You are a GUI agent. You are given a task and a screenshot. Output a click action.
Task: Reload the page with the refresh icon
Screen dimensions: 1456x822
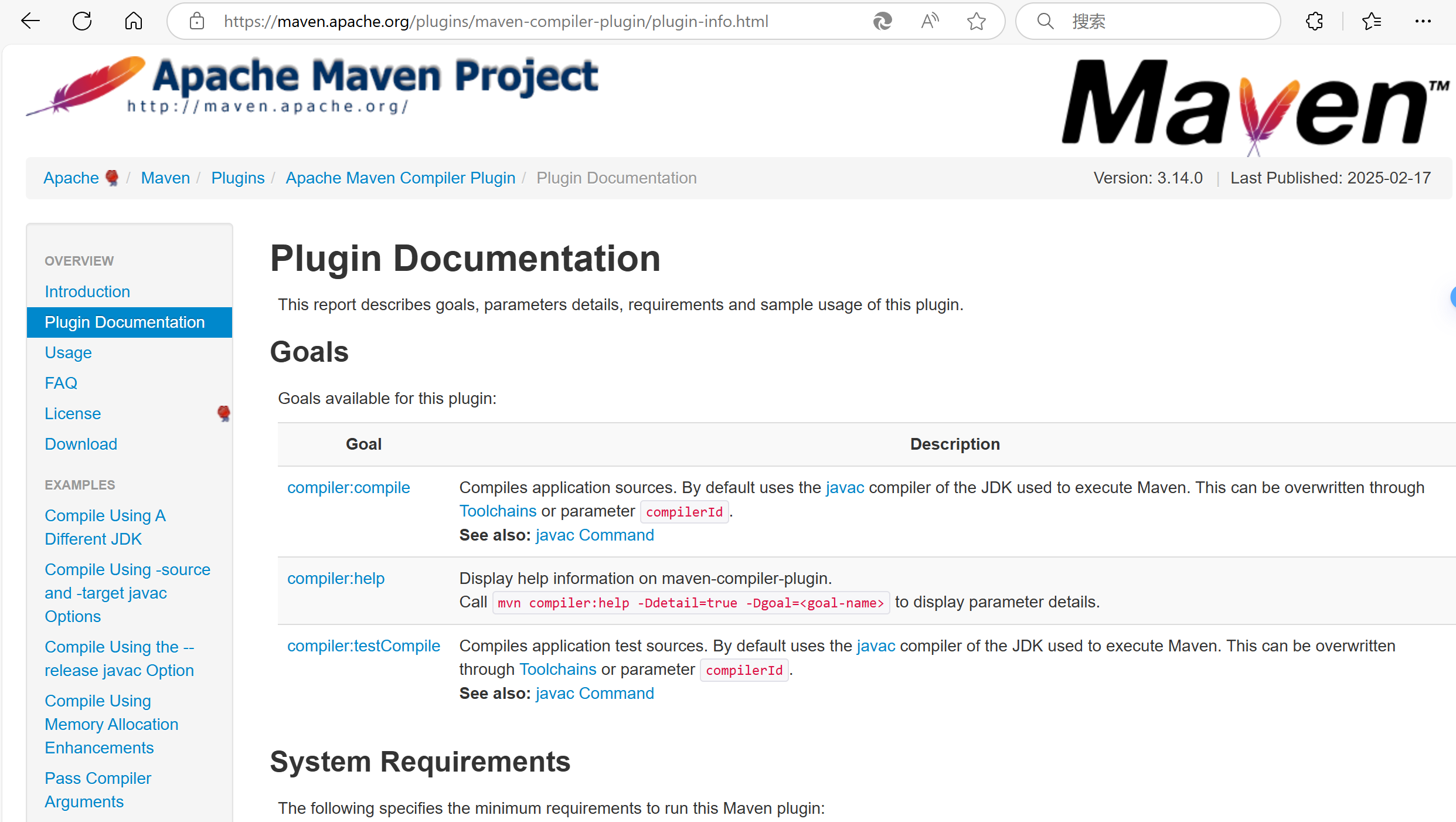tap(82, 22)
